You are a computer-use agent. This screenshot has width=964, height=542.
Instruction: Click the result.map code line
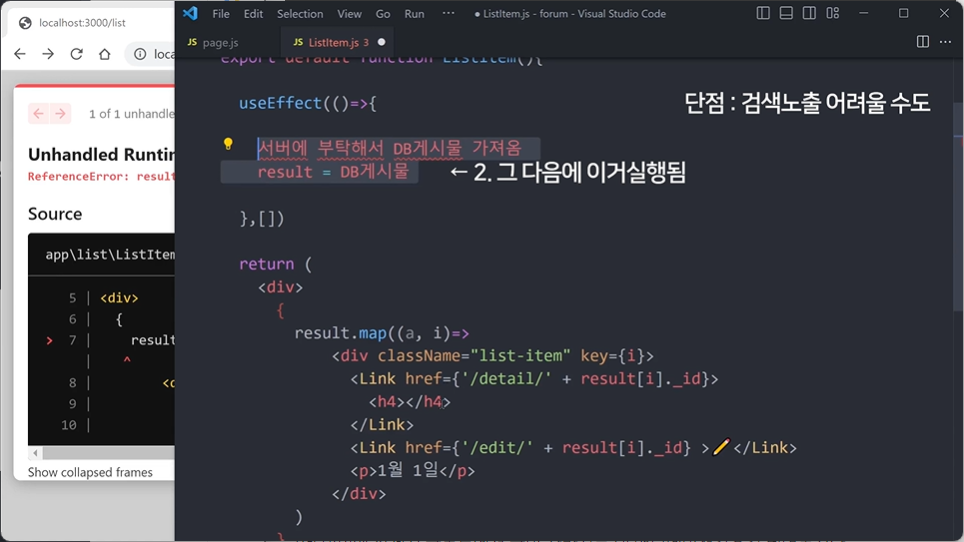pyautogui.click(x=382, y=333)
